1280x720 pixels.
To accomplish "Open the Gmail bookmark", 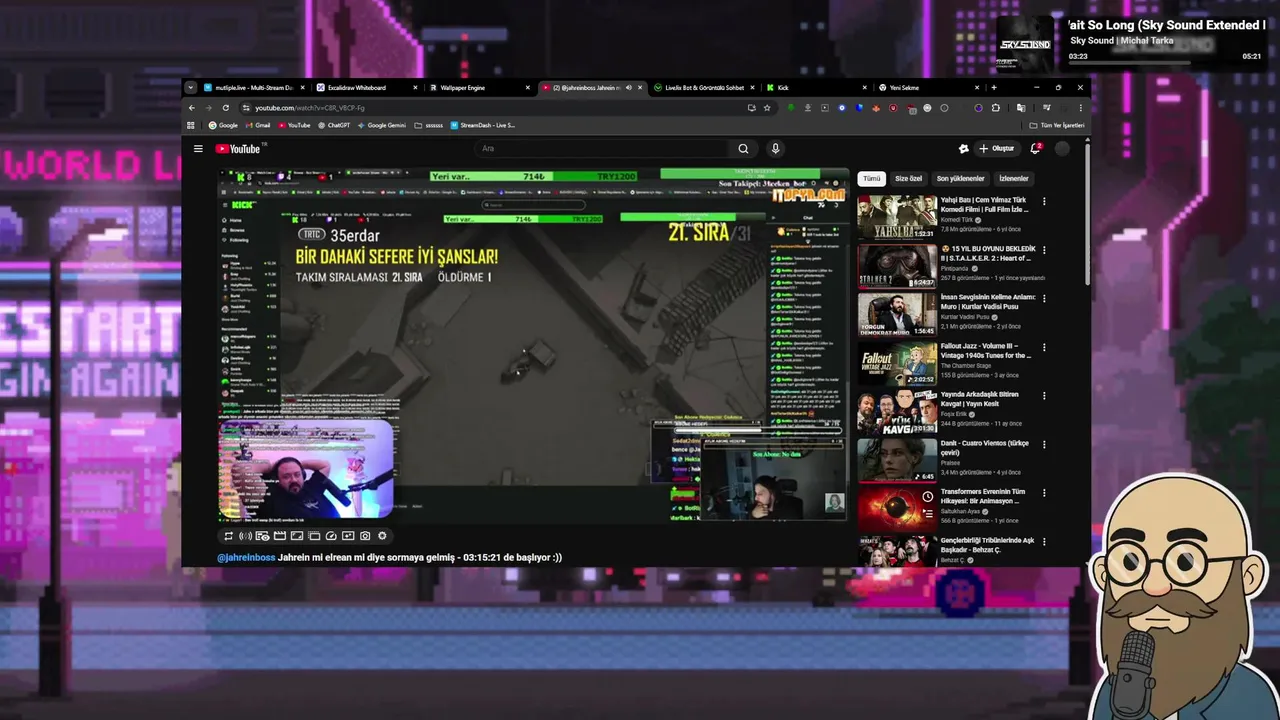I will click(257, 126).
